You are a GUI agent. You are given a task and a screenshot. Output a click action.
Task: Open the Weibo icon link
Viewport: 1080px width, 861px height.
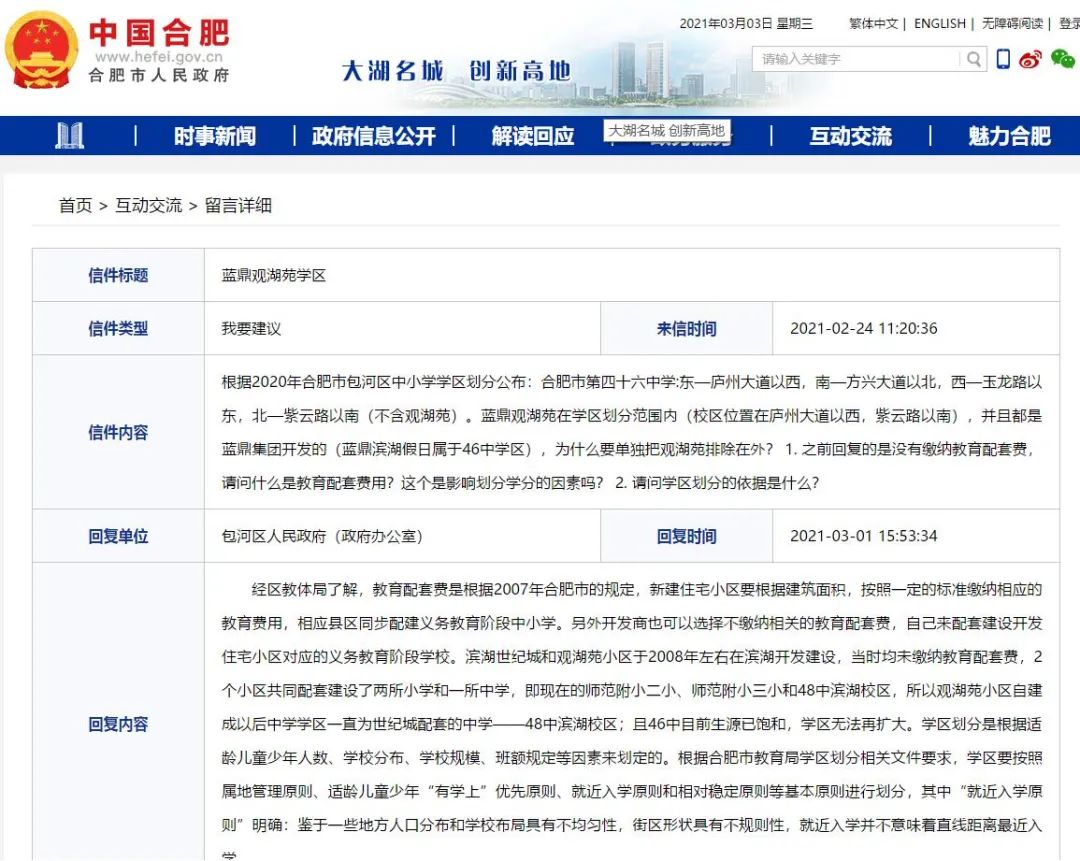1030,60
